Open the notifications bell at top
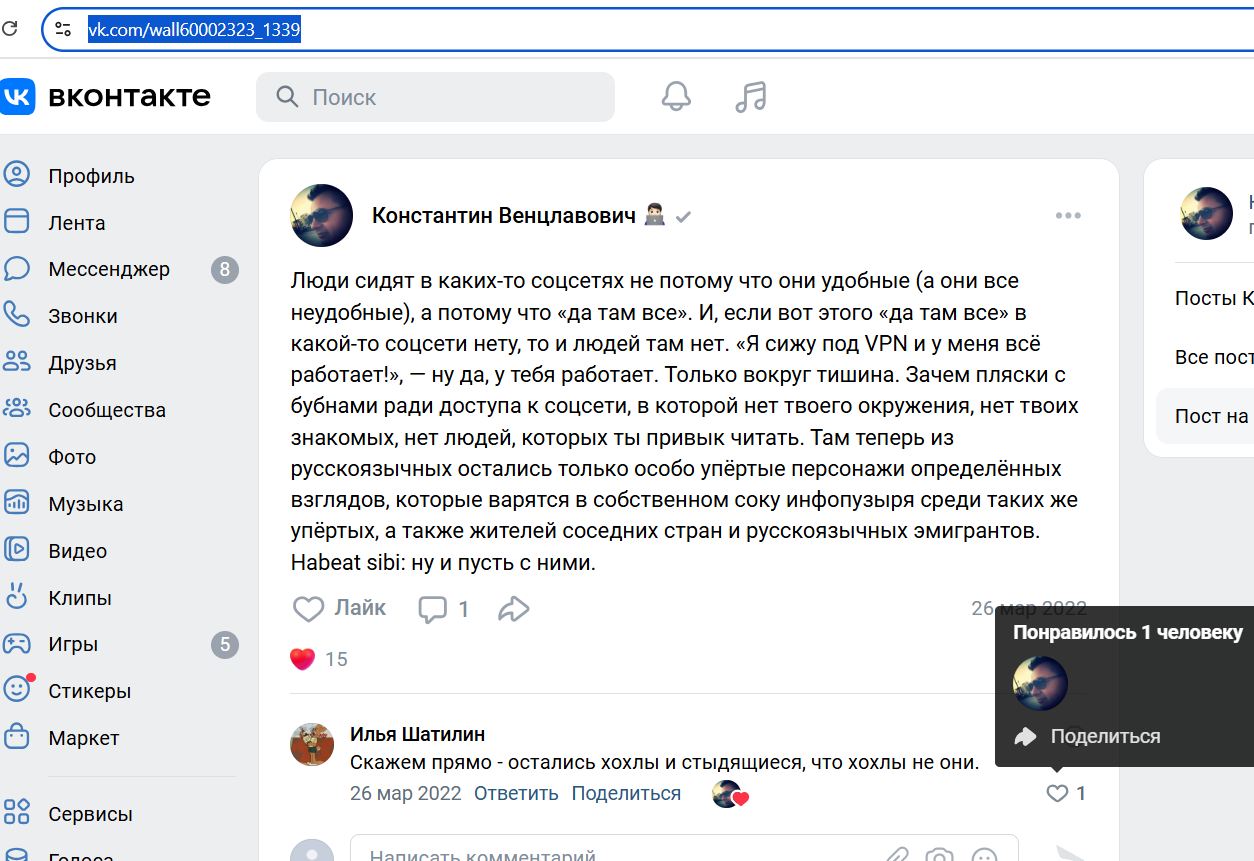Image resolution: width=1254 pixels, height=861 pixels. click(x=676, y=96)
